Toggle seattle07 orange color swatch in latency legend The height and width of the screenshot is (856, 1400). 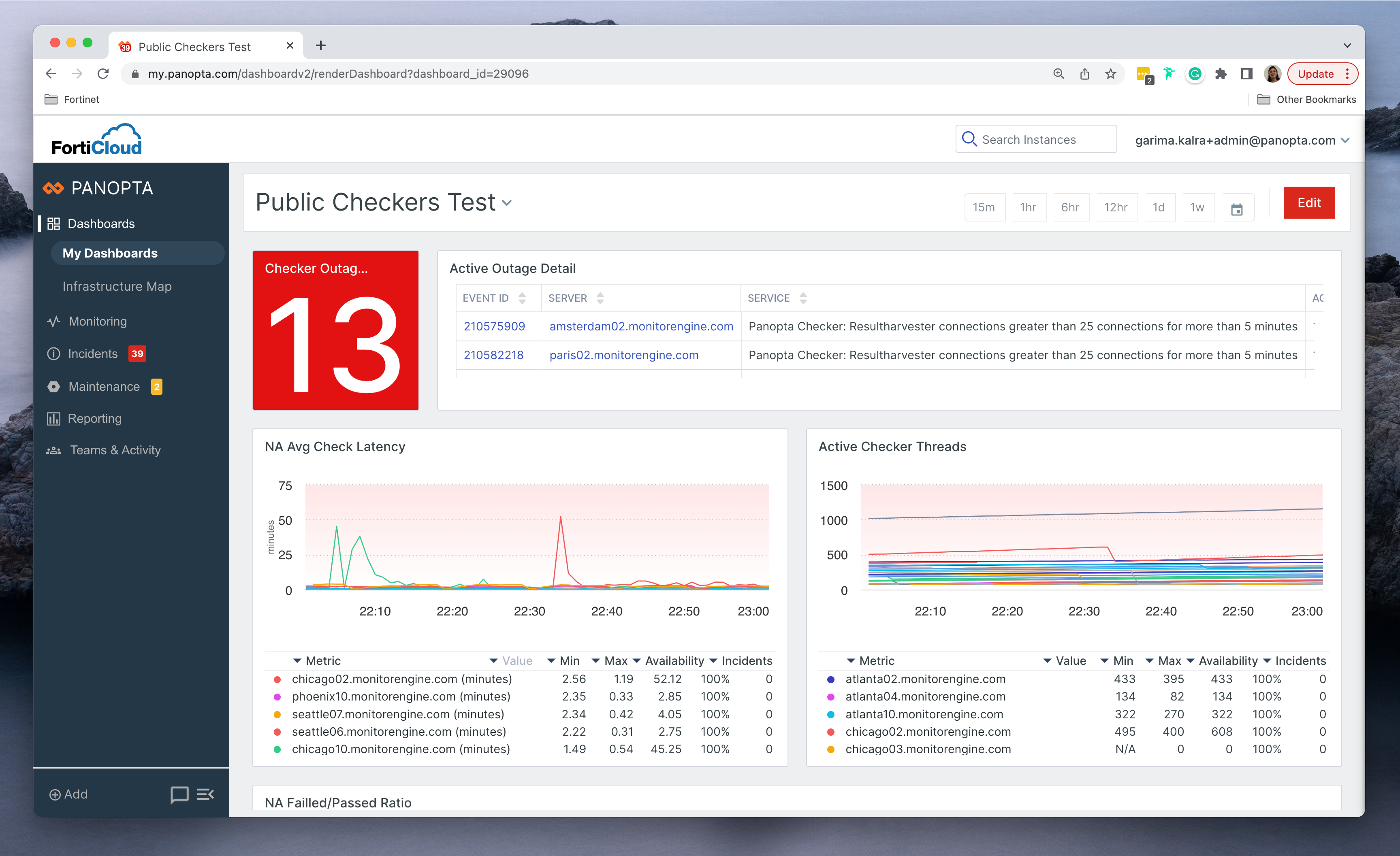click(277, 714)
